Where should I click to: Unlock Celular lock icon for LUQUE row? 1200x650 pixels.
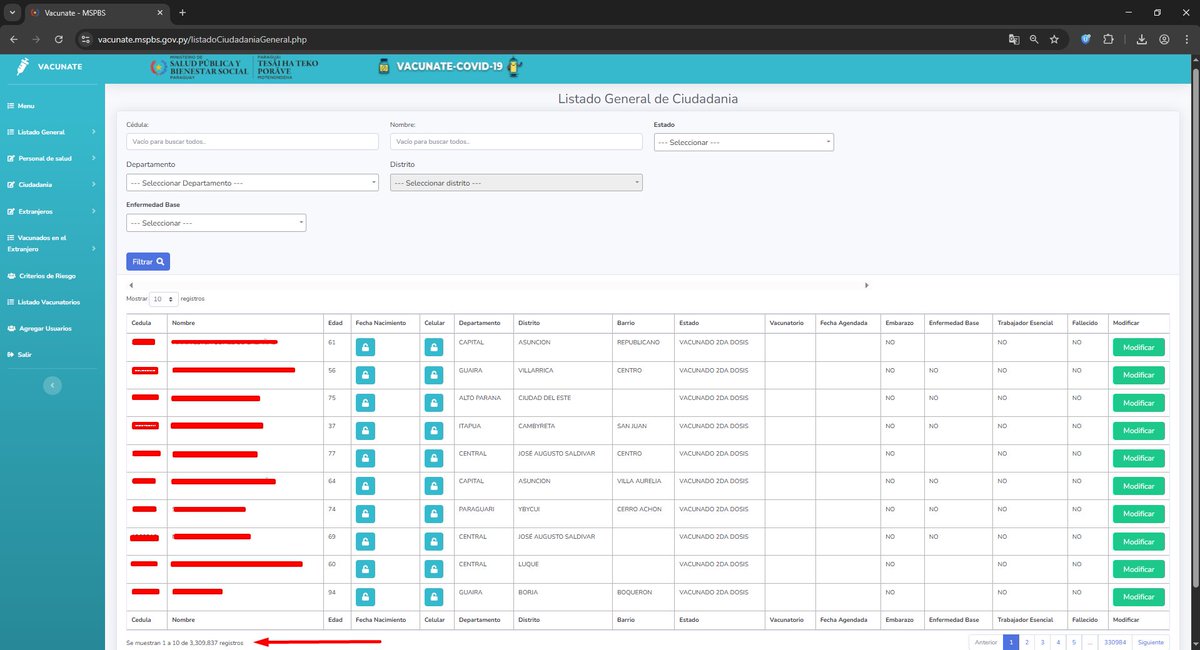tap(433, 569)
